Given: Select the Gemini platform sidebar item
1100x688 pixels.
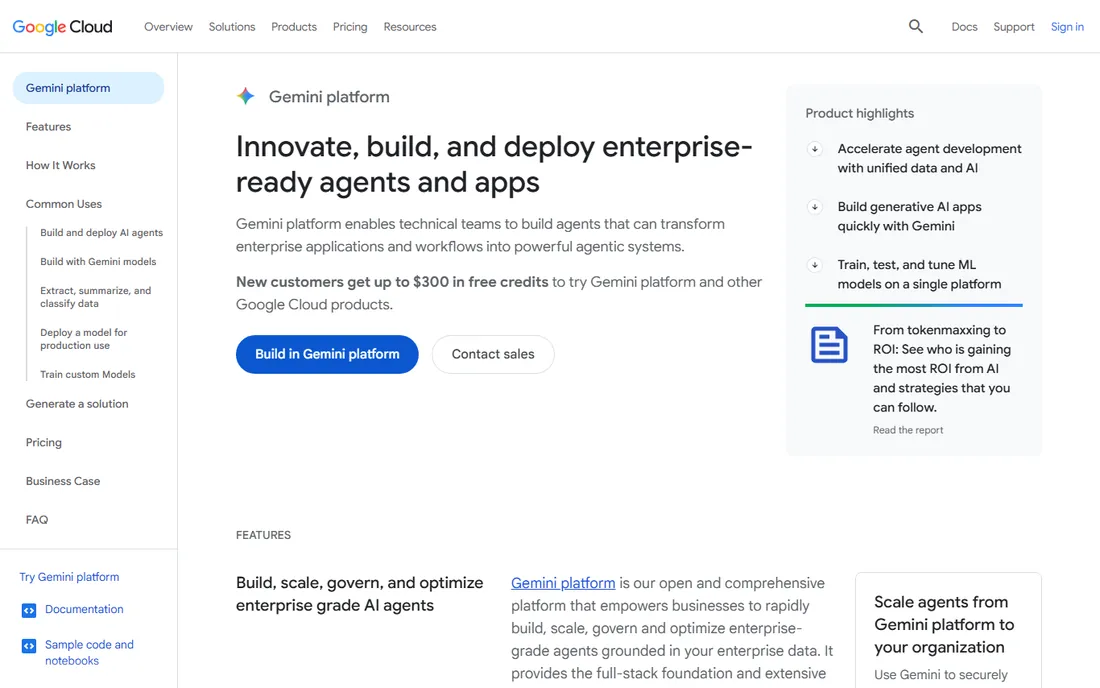Looking at the screenshot, I should point(88,88).
